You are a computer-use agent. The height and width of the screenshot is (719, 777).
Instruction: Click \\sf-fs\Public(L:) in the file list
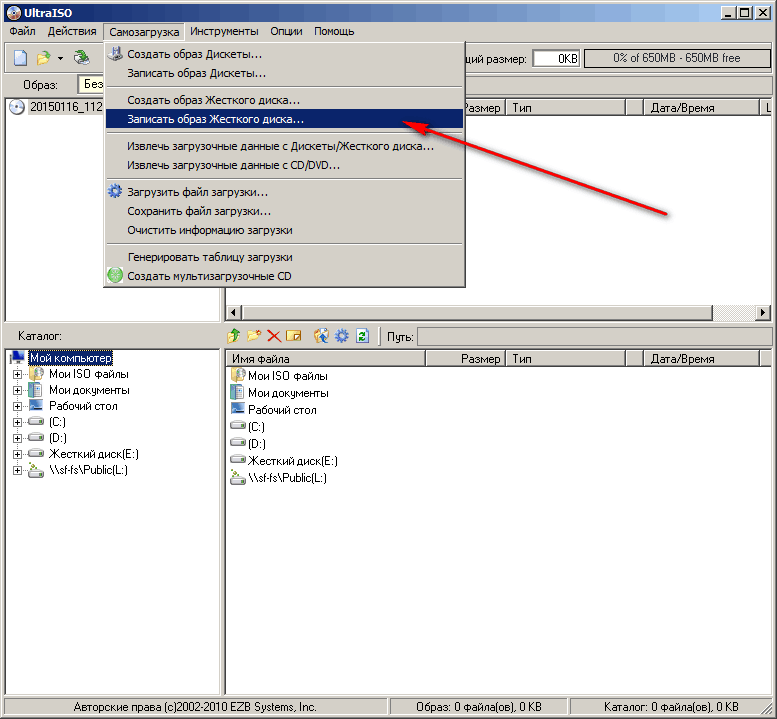[x=287, y=478]
